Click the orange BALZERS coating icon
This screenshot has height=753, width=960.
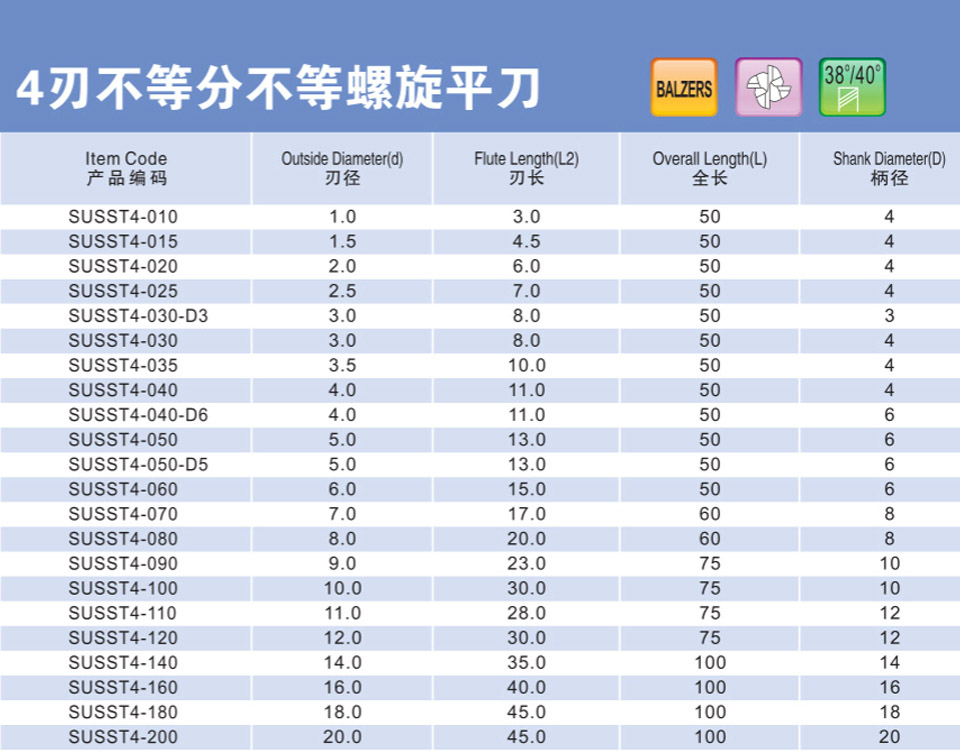[x=684, y=88]
